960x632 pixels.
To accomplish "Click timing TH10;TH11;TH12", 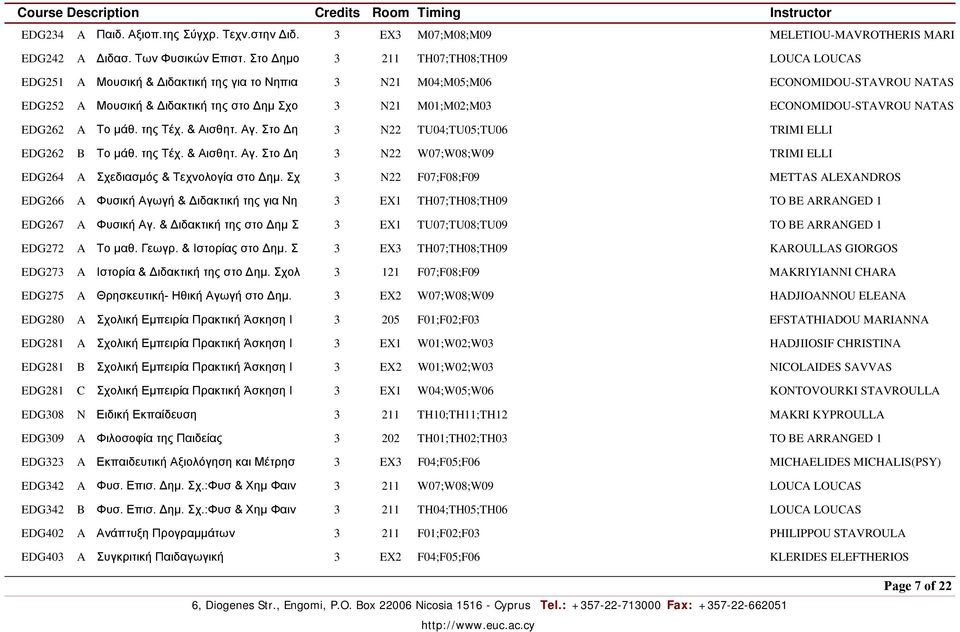I will [462, 415].
